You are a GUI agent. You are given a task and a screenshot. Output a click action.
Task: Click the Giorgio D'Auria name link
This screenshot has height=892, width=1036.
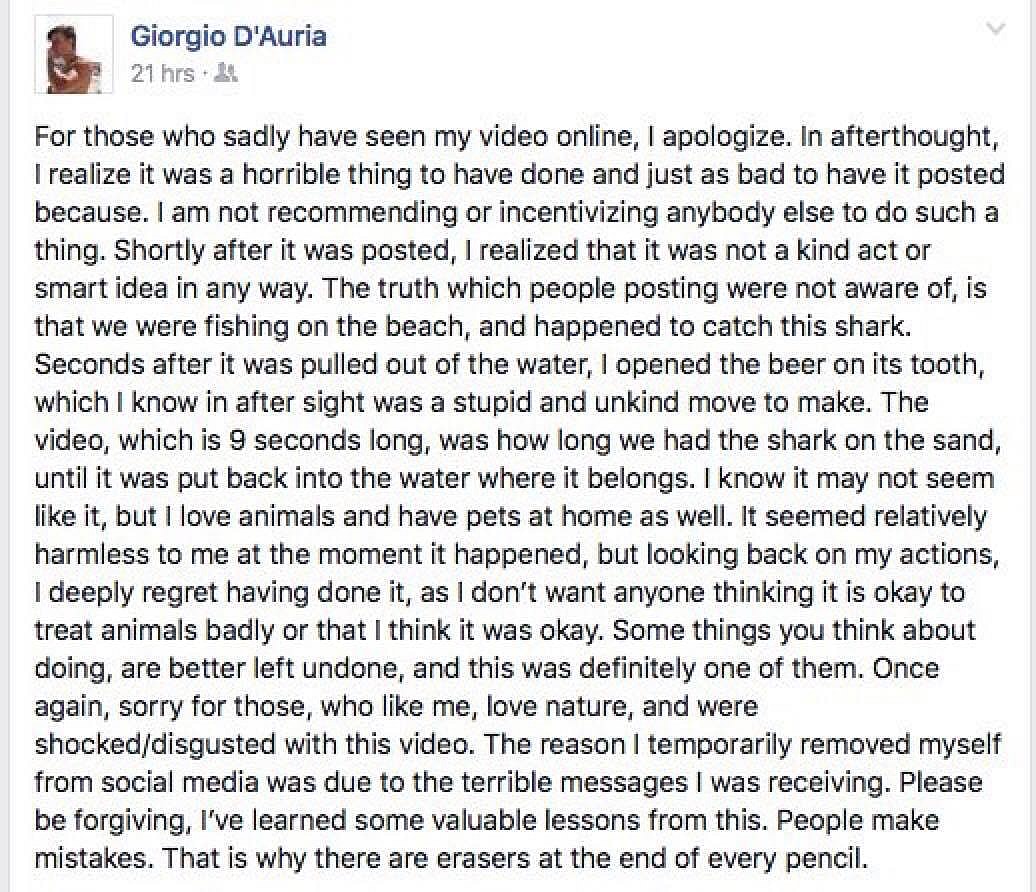(x=228, y=38)
